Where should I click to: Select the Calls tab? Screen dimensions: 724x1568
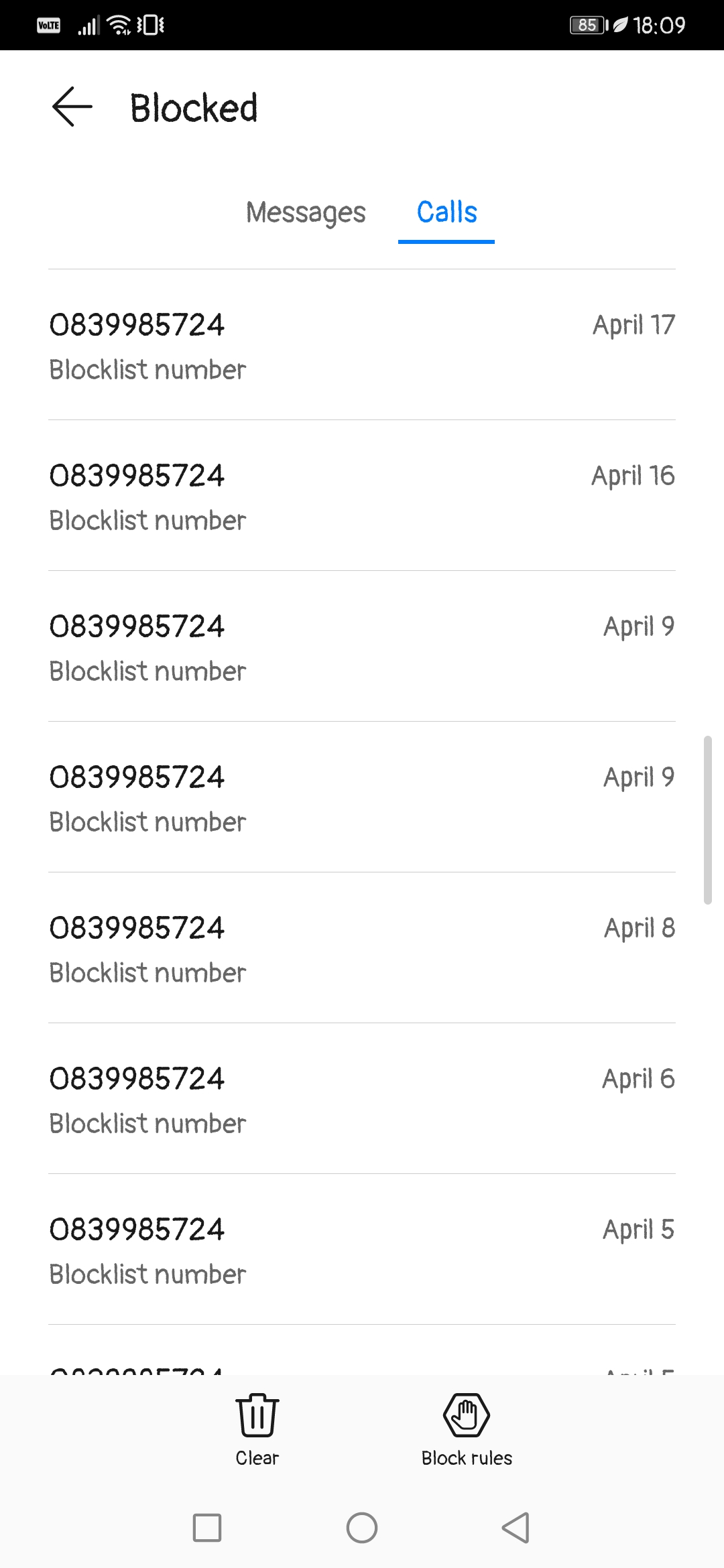tap(446, 212)
